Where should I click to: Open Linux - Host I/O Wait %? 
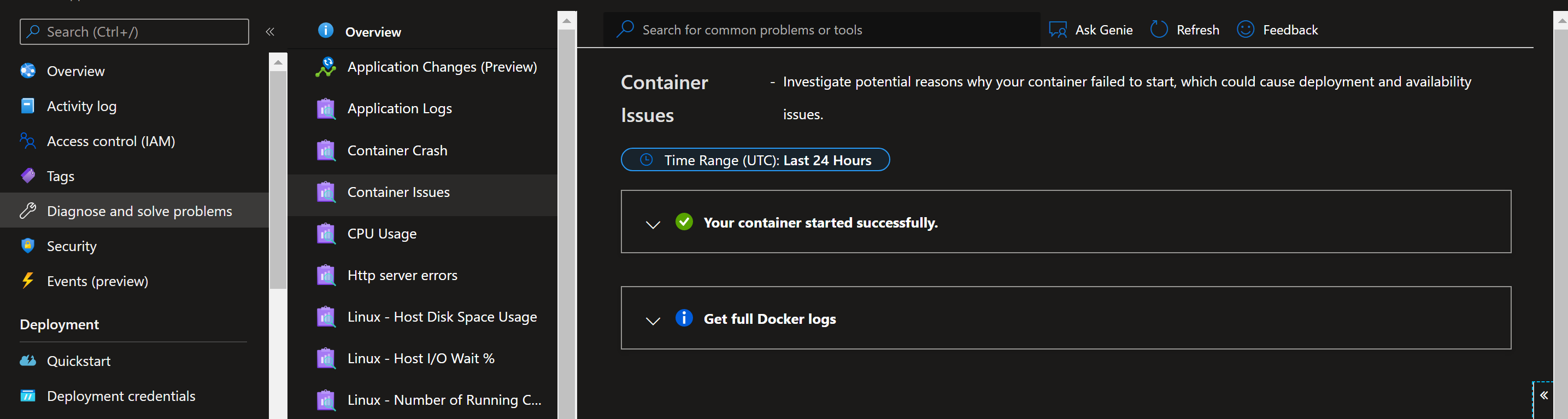click(422, 359)
